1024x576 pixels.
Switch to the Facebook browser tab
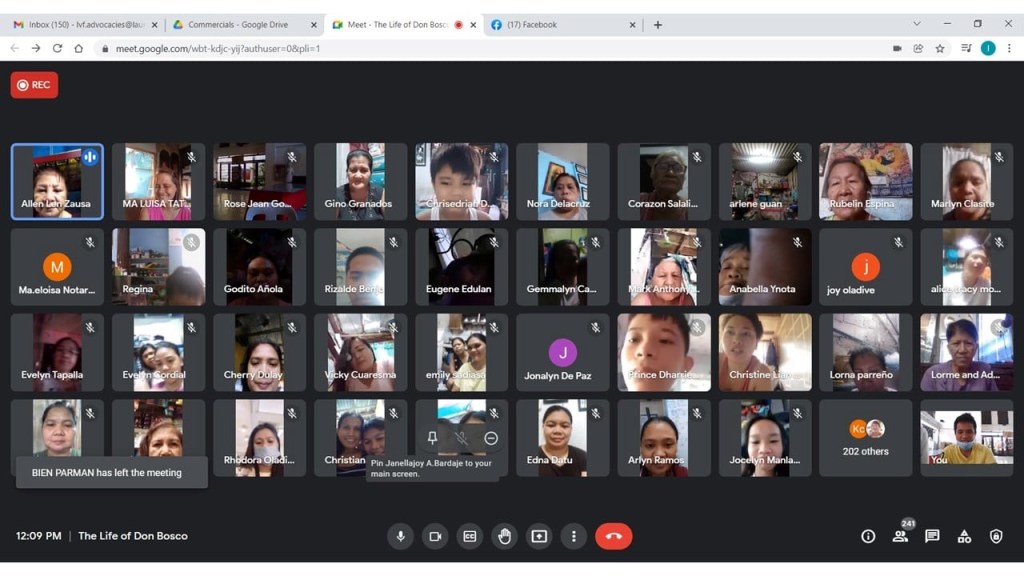point(560,24)
